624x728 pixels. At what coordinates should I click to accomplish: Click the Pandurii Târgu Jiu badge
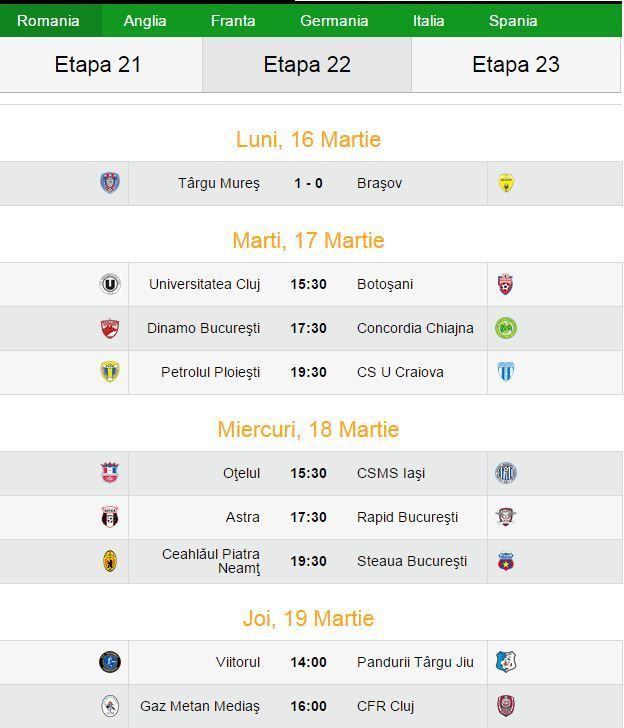(506, 662)
